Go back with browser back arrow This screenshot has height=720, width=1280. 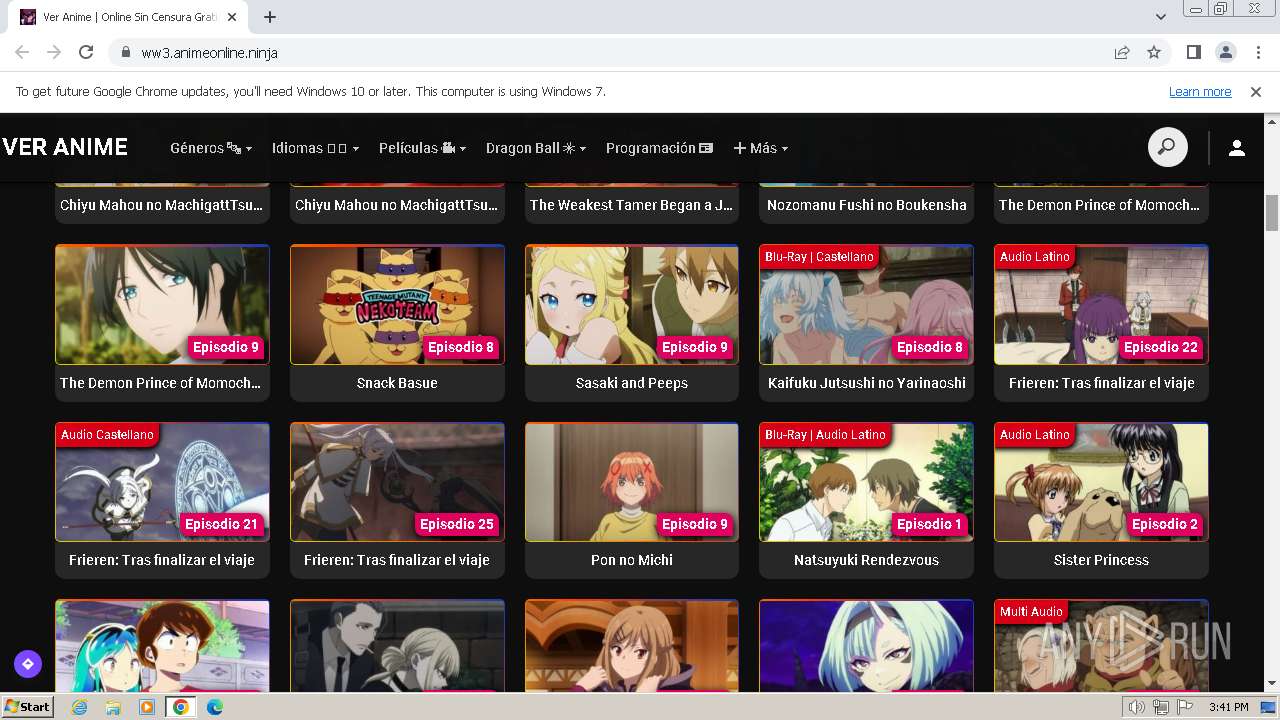point(22,53)
